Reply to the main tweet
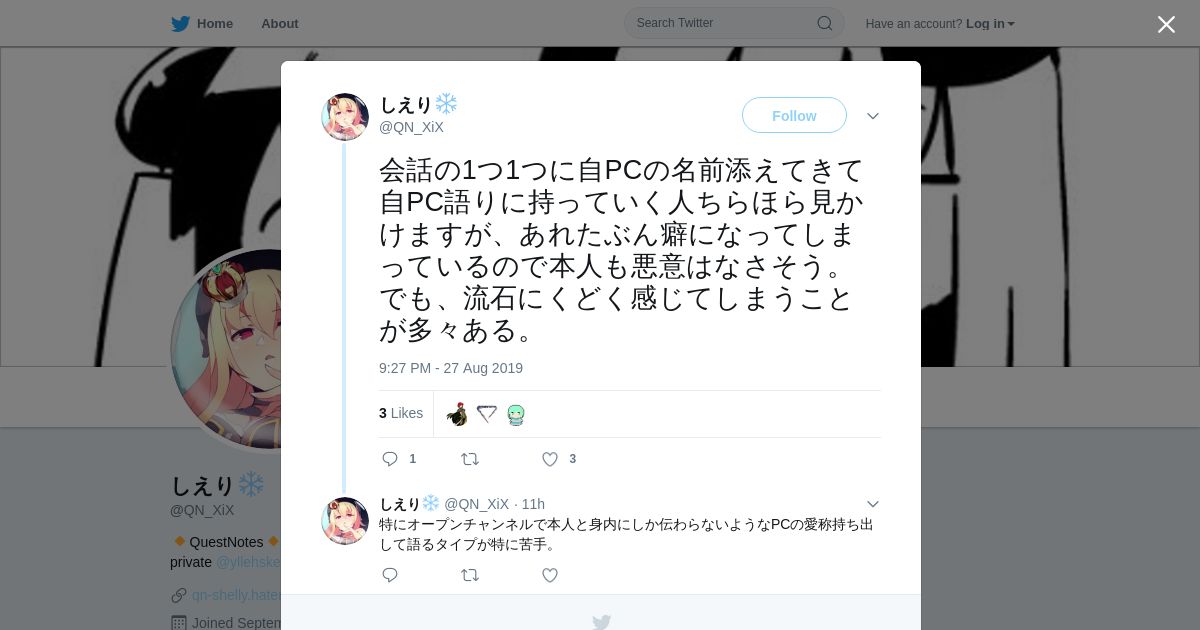The width and height of the screenshot is (1200, 630). pos(390,459)
